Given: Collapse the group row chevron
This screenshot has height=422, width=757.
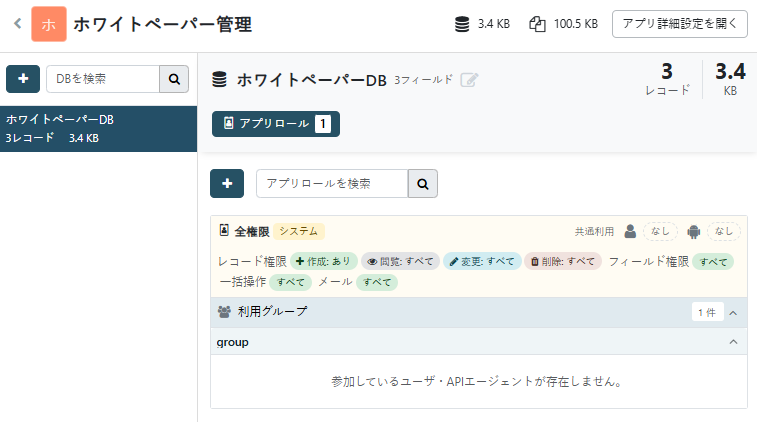Looking at the screenshot, I should click(733, 342).
